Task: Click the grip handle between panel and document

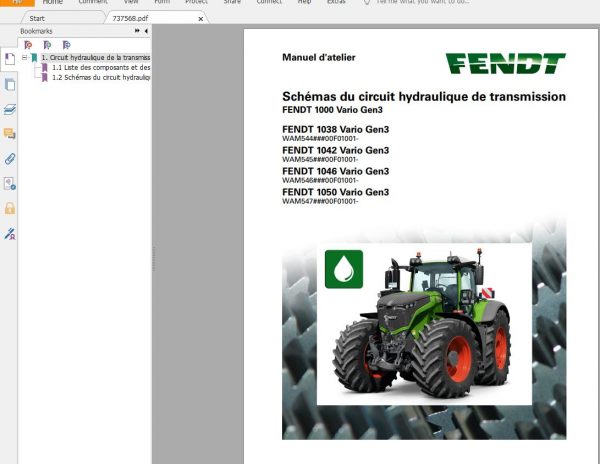Action: [x=153, y=258]
